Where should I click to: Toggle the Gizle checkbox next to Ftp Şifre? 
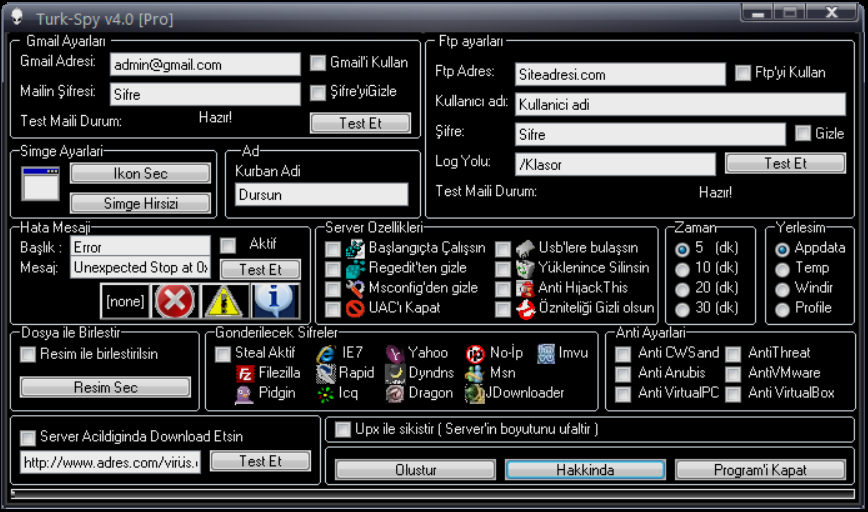coord(803,133)
